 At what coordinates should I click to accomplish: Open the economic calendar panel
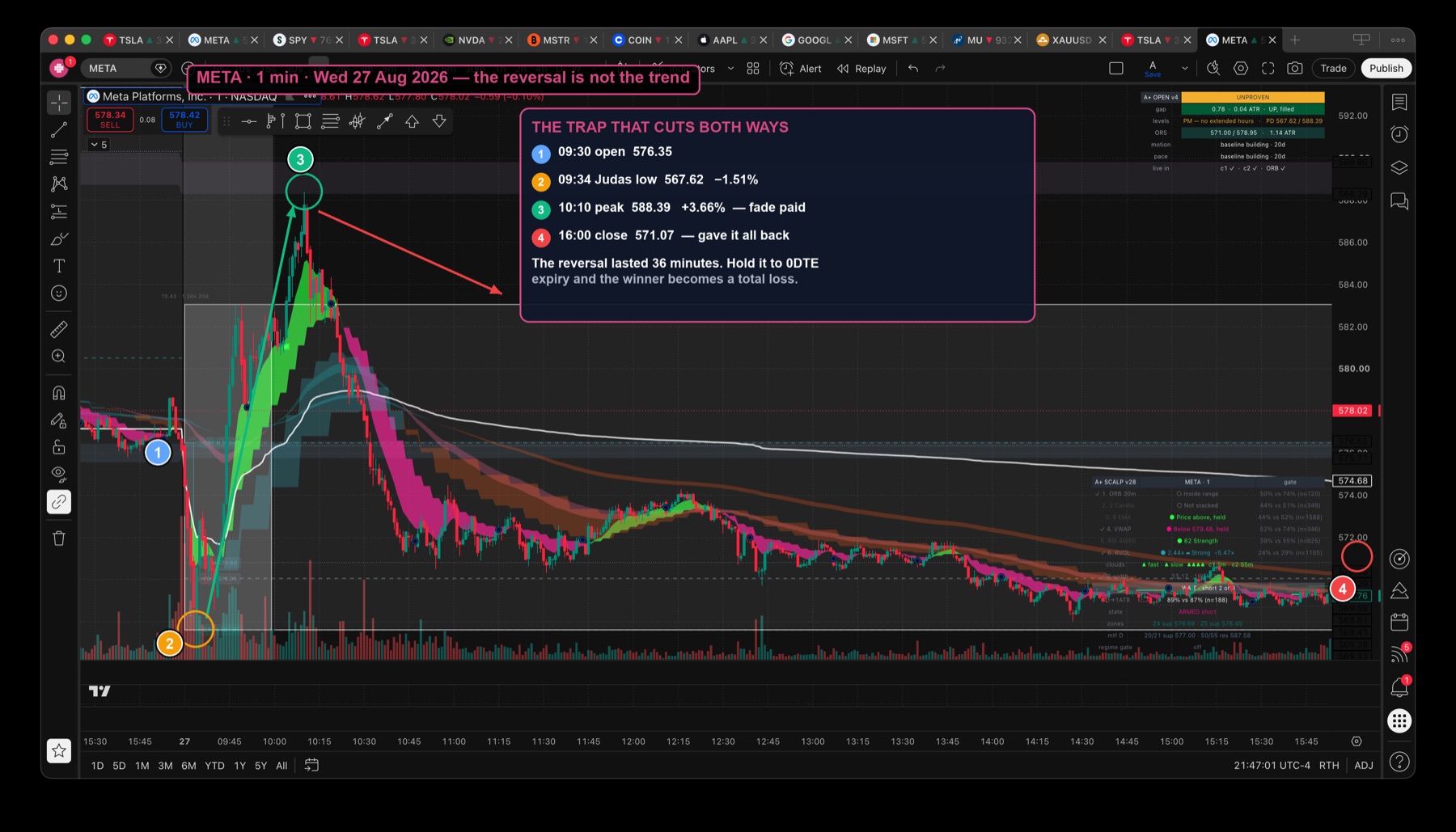click(x=1399, y=622)
